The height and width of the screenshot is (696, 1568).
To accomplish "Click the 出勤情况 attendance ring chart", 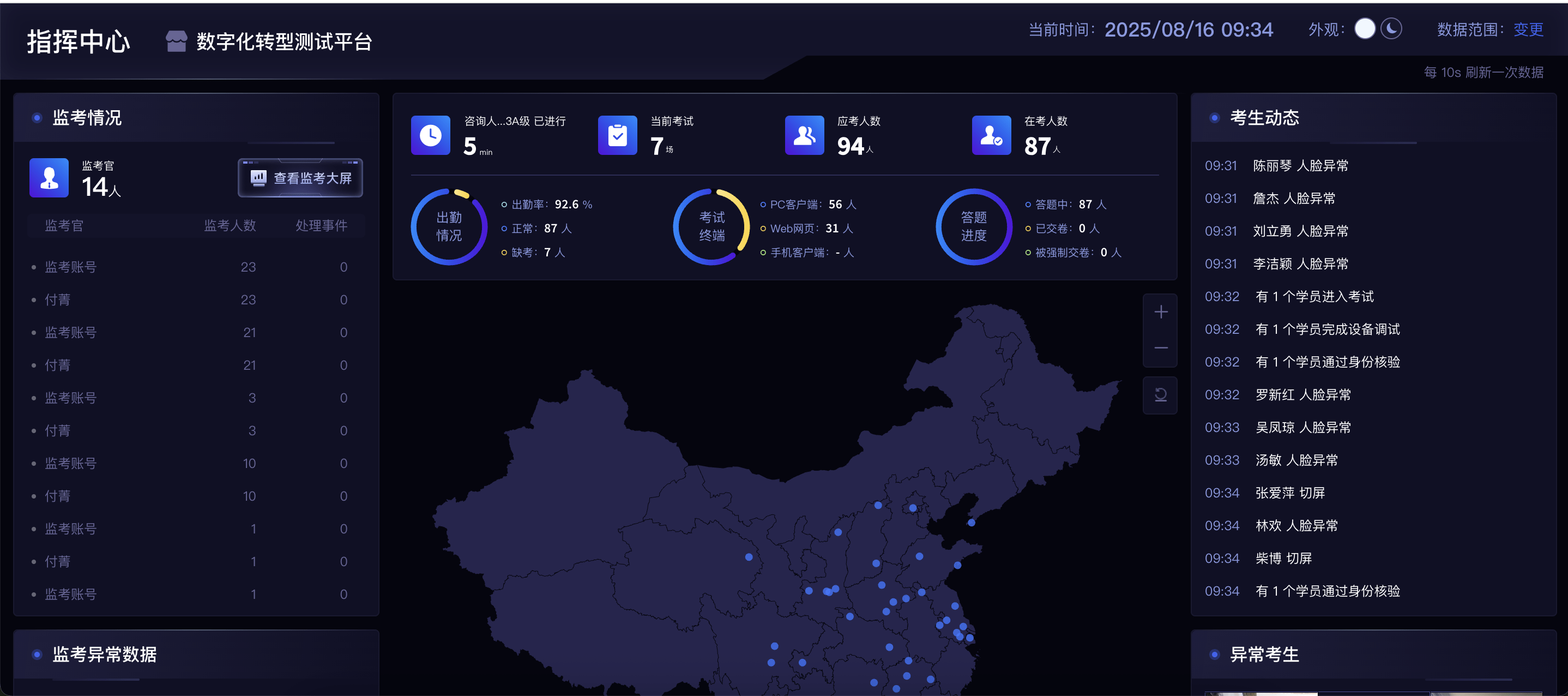I will pos(449,226).
